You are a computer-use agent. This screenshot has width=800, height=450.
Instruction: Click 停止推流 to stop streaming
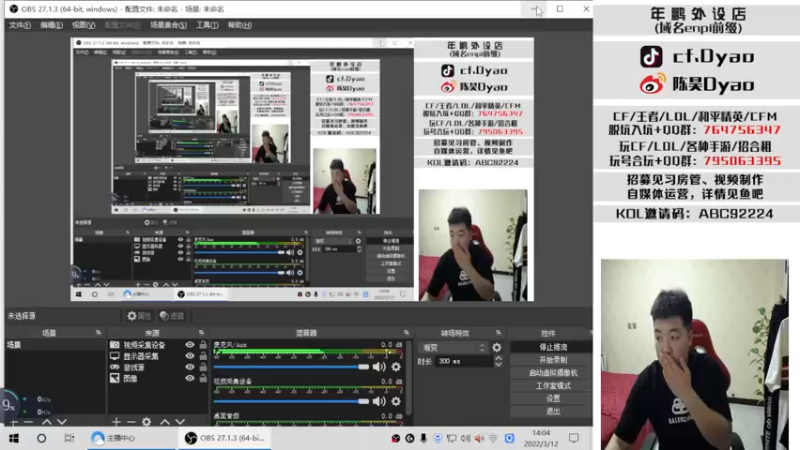click(552, 347)
